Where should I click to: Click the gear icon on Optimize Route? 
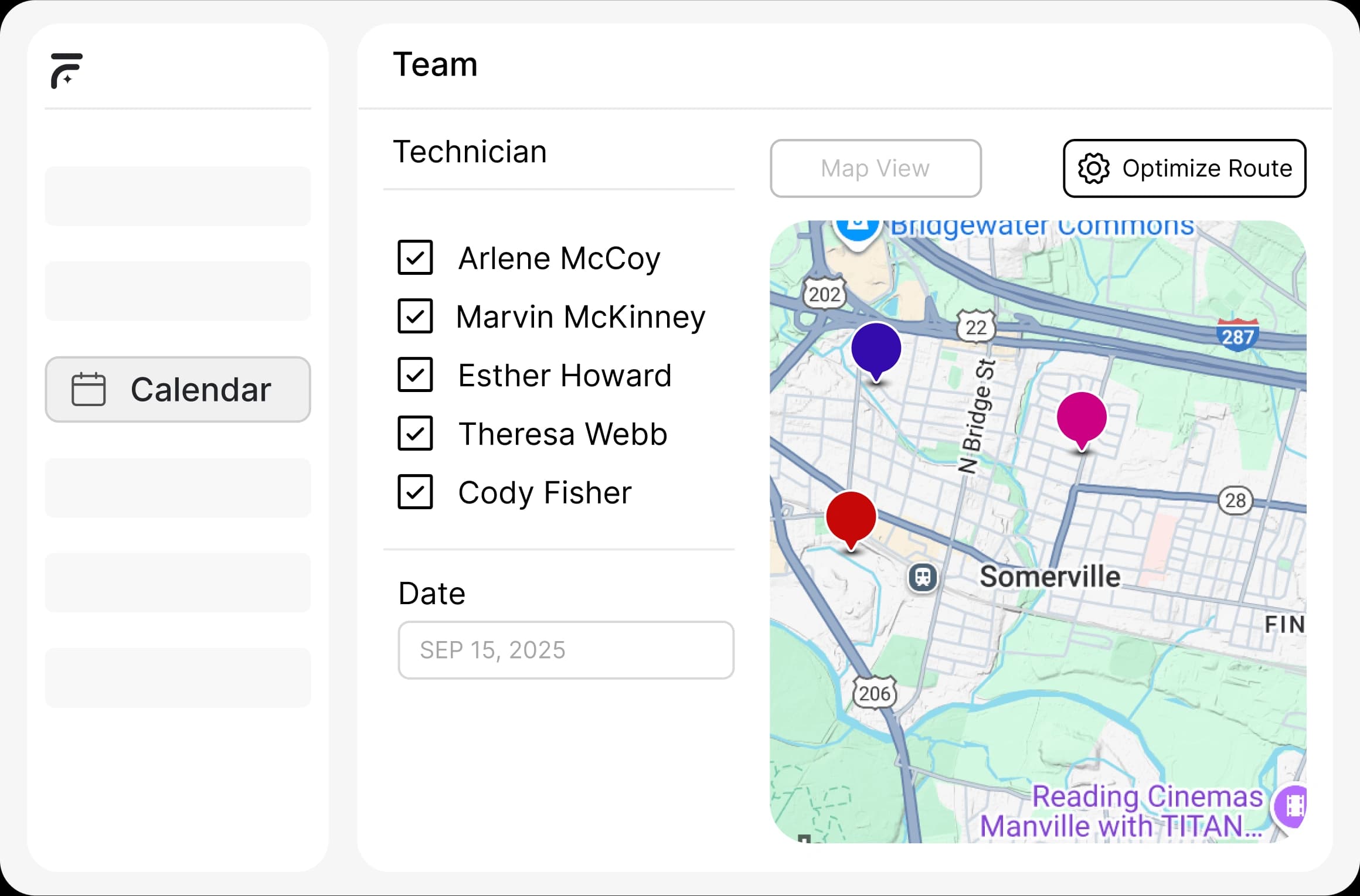pos(1093,169)
